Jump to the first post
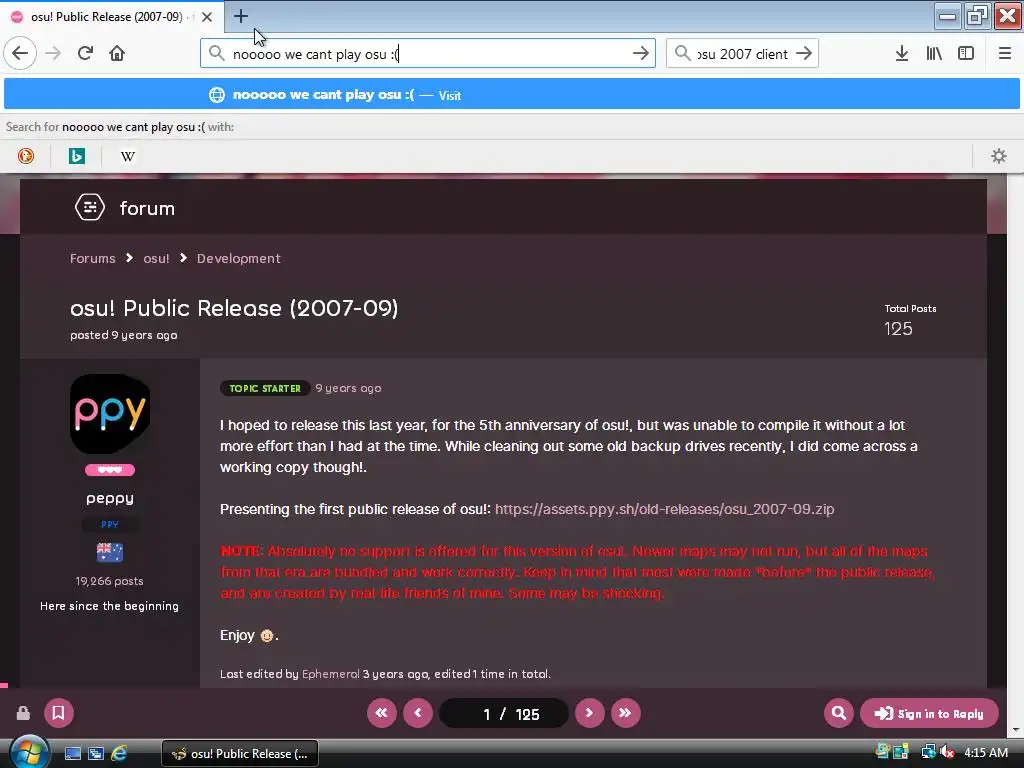Screen dimensions: 1024x768 [x=381, y=712]
